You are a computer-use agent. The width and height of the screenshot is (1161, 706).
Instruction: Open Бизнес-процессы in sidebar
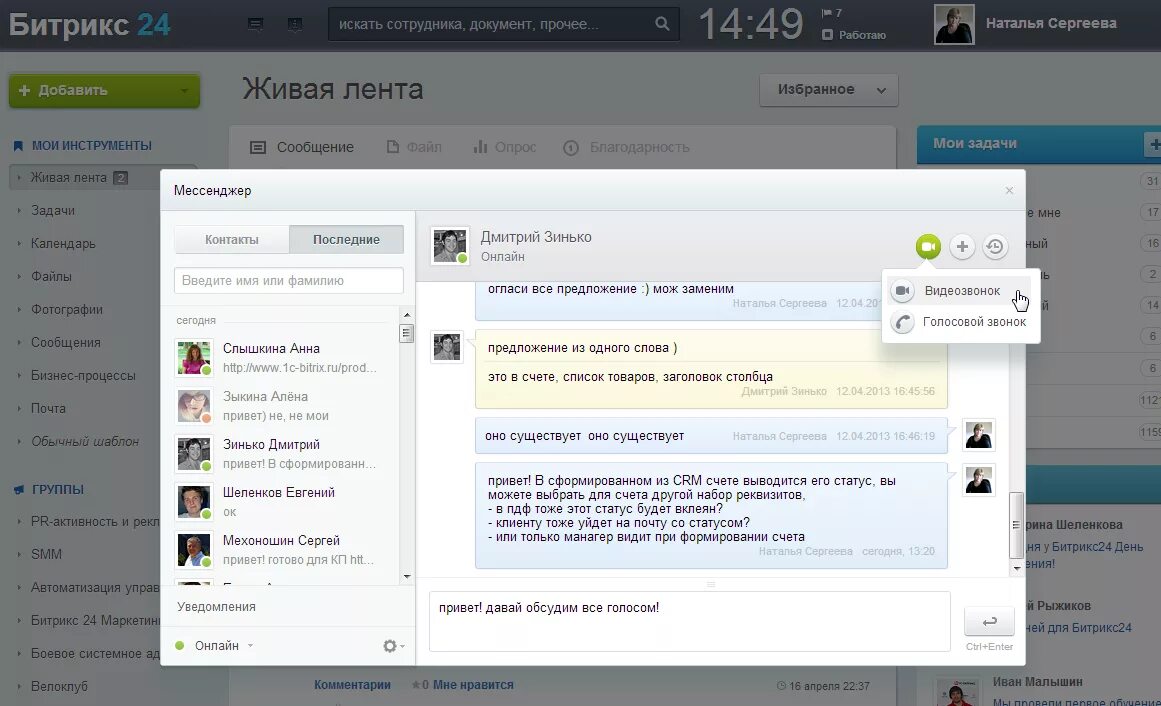tap(83, 376)
